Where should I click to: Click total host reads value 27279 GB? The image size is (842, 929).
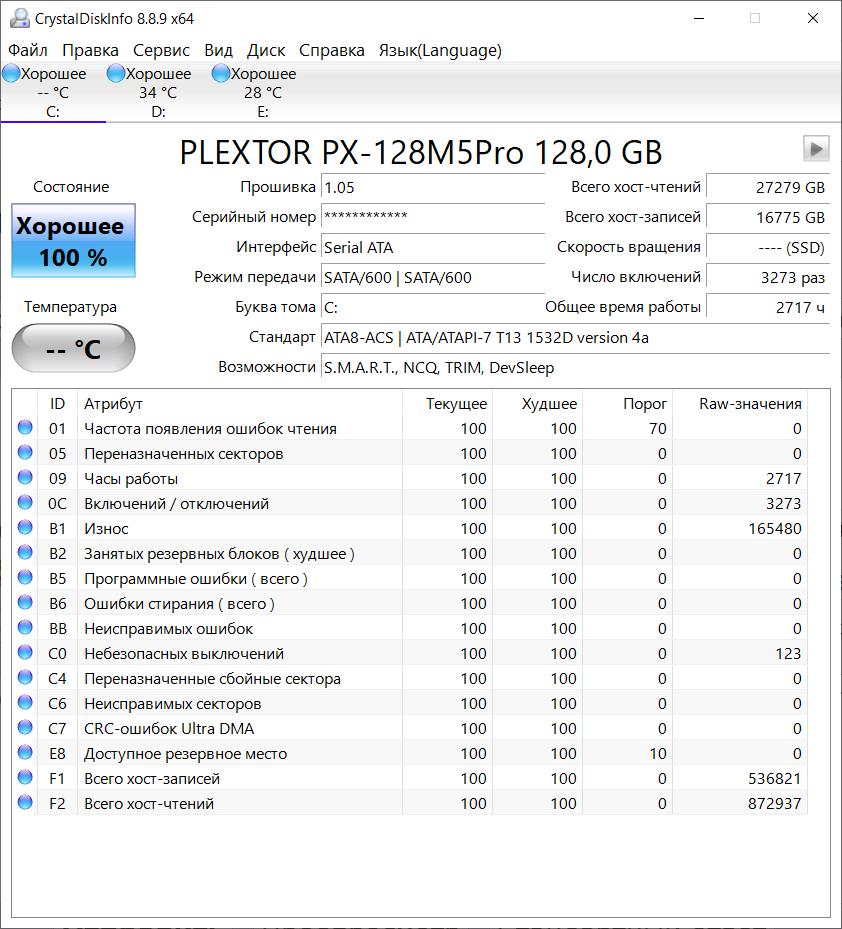pyautogui.click(x=768, y=188)
